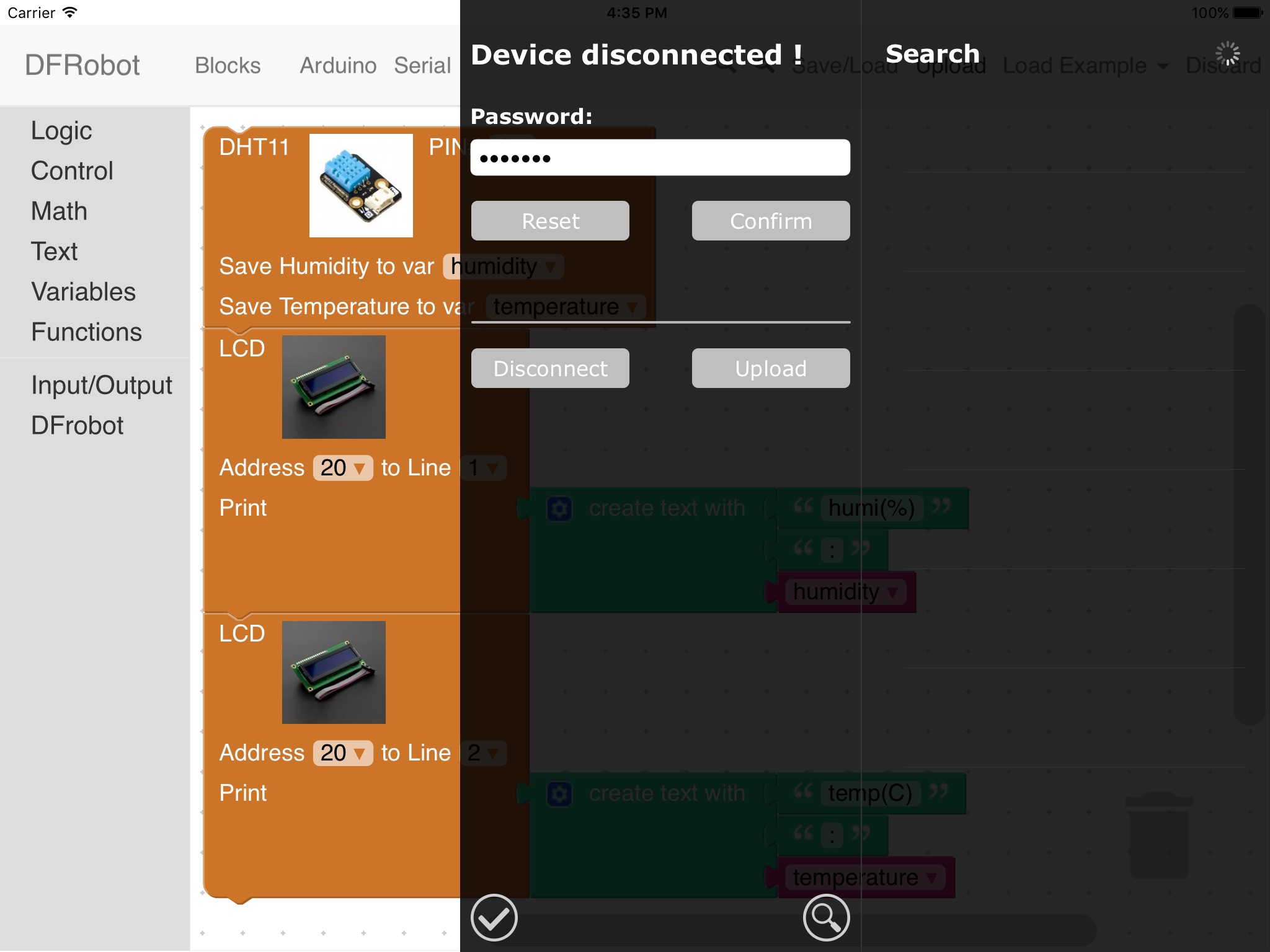Click the trash can icon
This screenshot has width=1270, height=952.
pyautogui.click(x=1158, y=835)
